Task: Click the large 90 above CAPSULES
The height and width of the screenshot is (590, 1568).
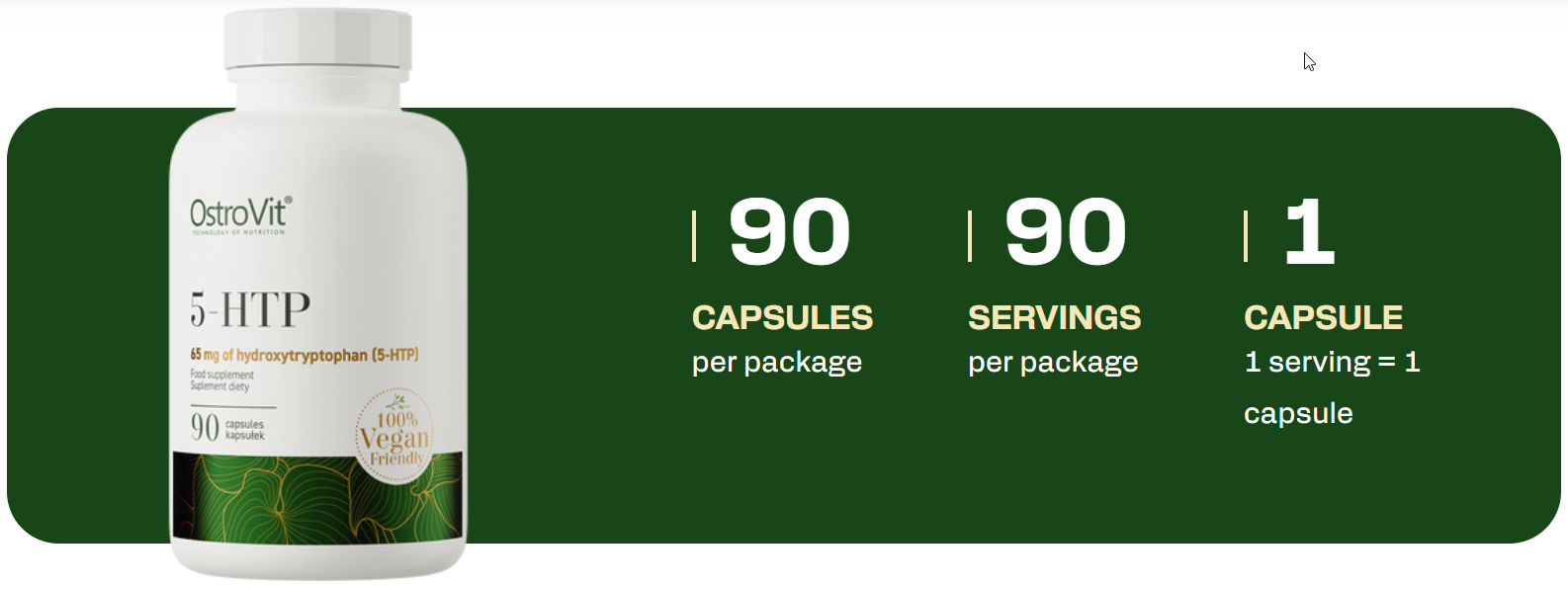Action: pyautogui.click(x=789, y=232)
